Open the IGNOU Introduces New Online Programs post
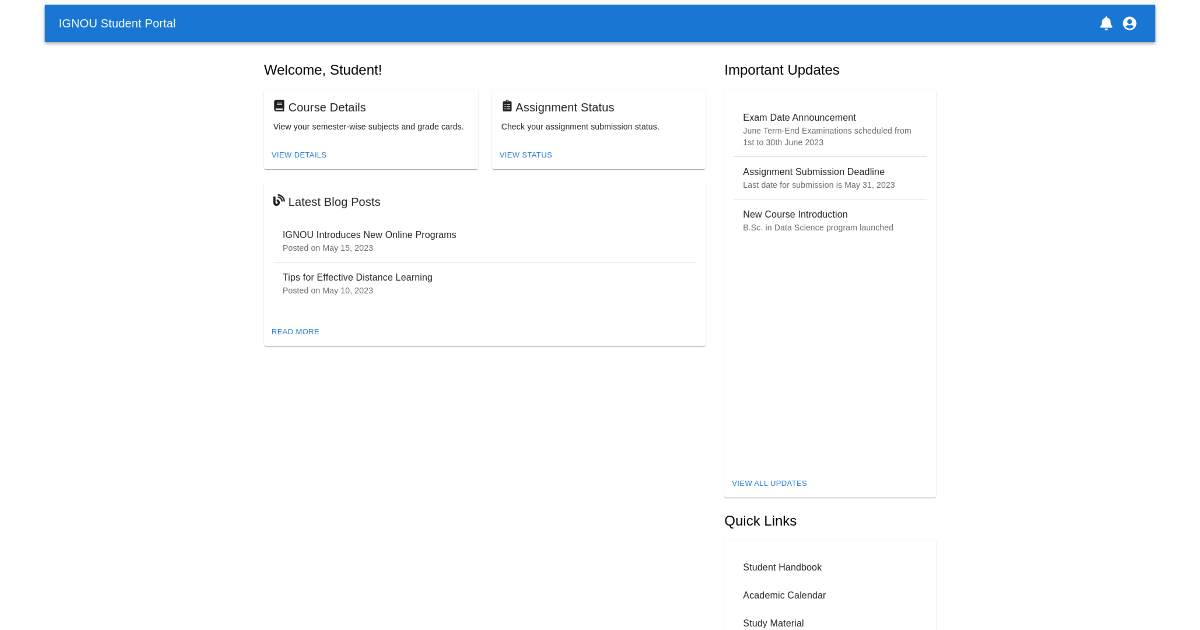 click(x=369, y=235)
